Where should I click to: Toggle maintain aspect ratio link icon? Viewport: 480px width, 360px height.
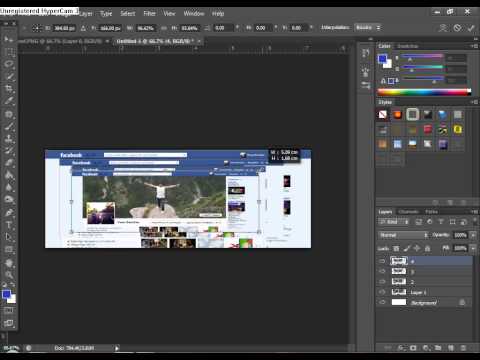click(x=164, y=28)
